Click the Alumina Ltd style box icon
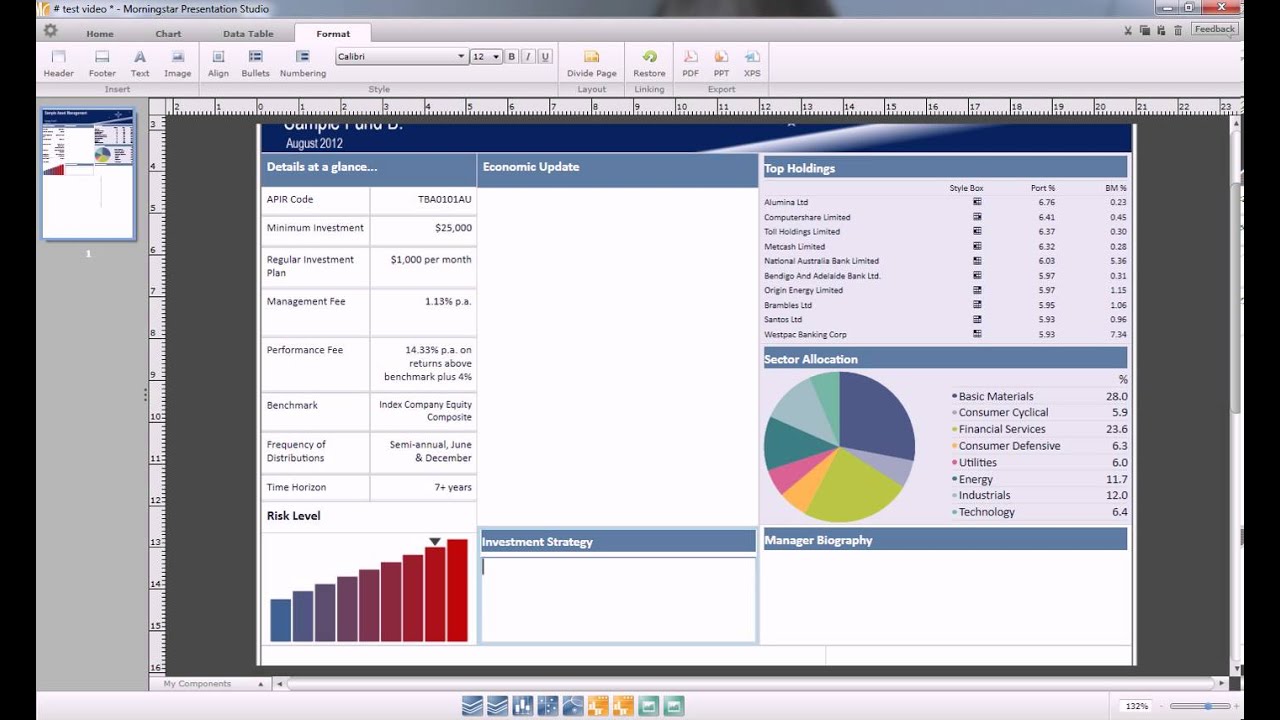The image size is (1280, 720). (x=977, y=202)
